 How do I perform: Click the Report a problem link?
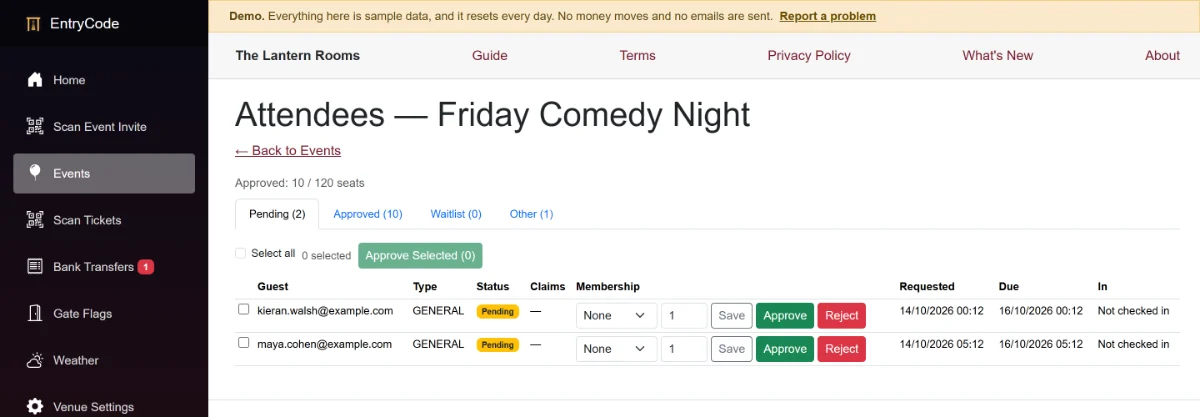coord(828,16)
